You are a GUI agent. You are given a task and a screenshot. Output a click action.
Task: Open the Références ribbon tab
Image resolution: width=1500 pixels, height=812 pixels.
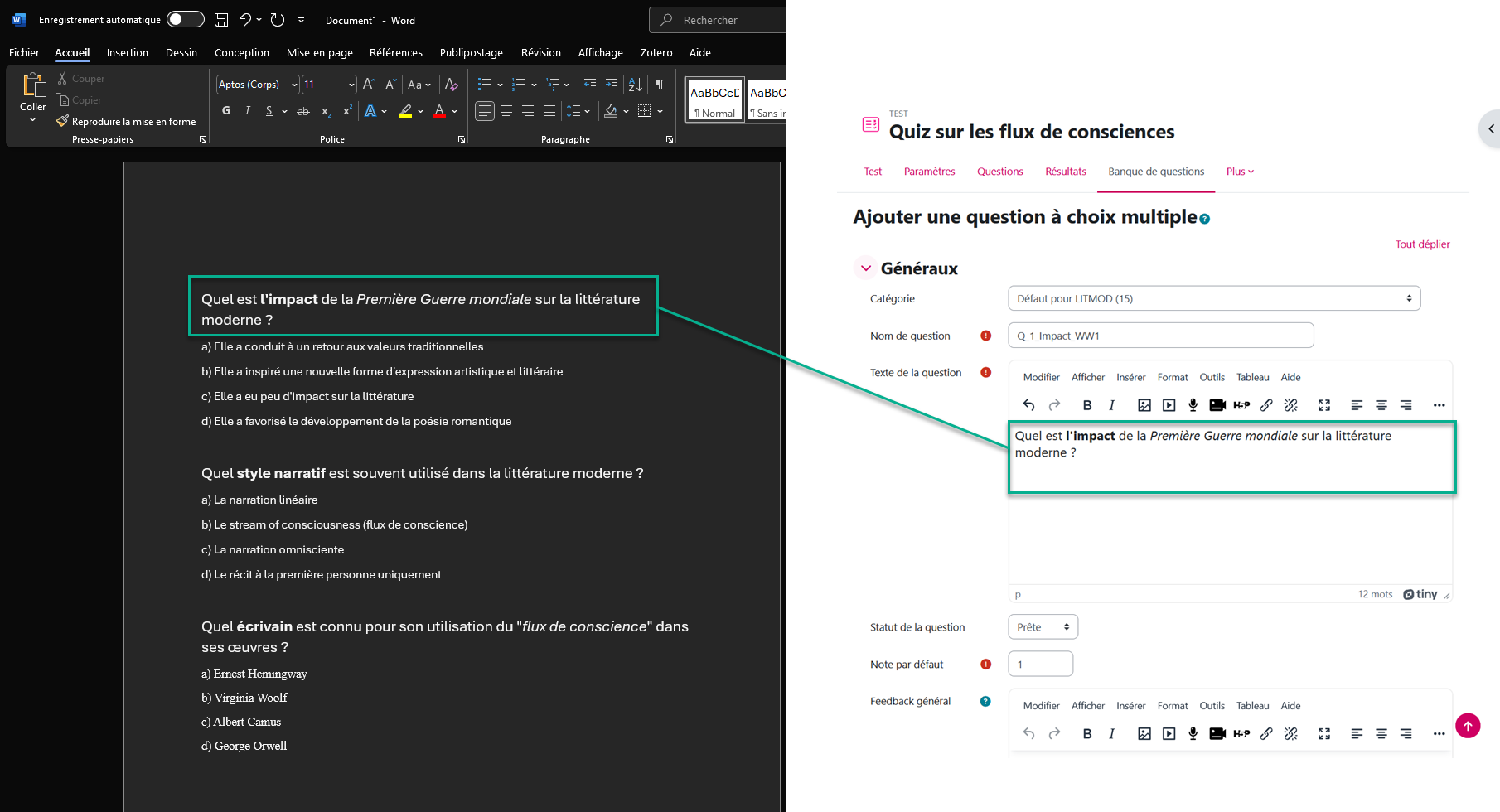(395, 52)
